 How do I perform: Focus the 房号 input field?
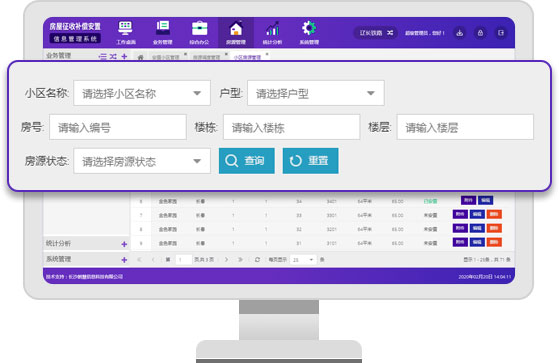coord(118,127)
